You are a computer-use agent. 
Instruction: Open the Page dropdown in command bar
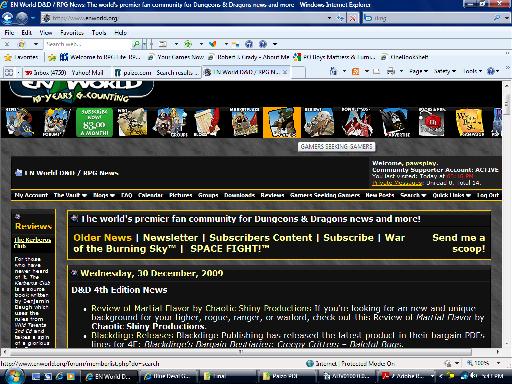[418, 71]
